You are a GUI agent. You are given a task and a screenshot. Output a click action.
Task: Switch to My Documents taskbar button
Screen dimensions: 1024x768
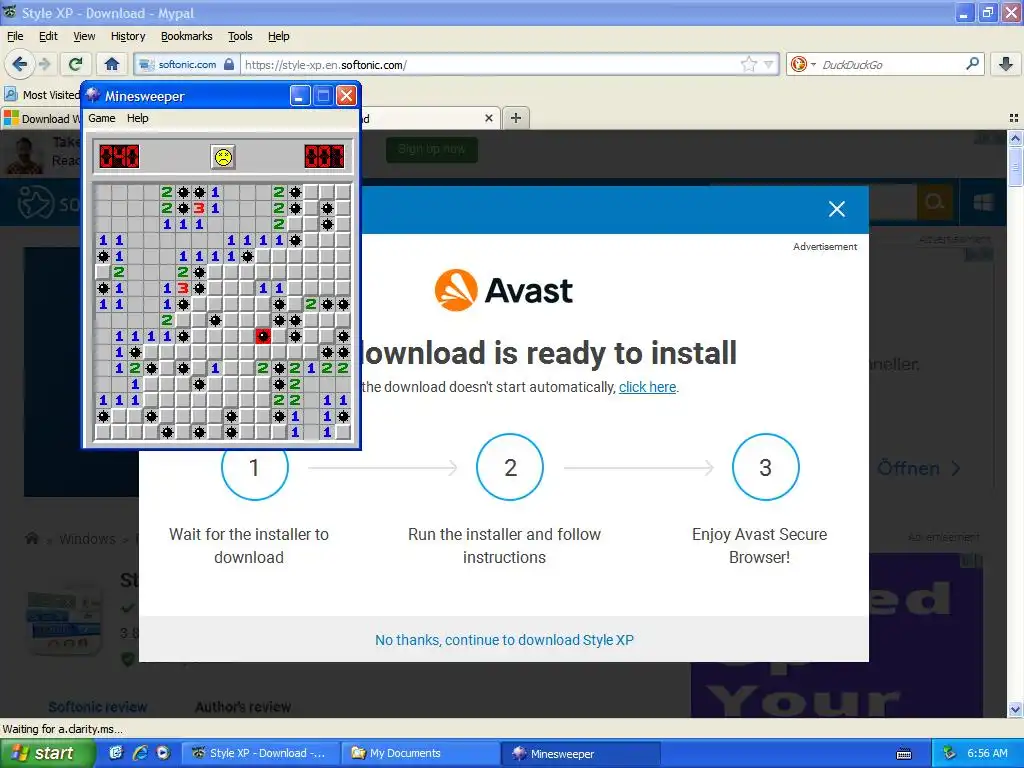[x=421, y=753]
